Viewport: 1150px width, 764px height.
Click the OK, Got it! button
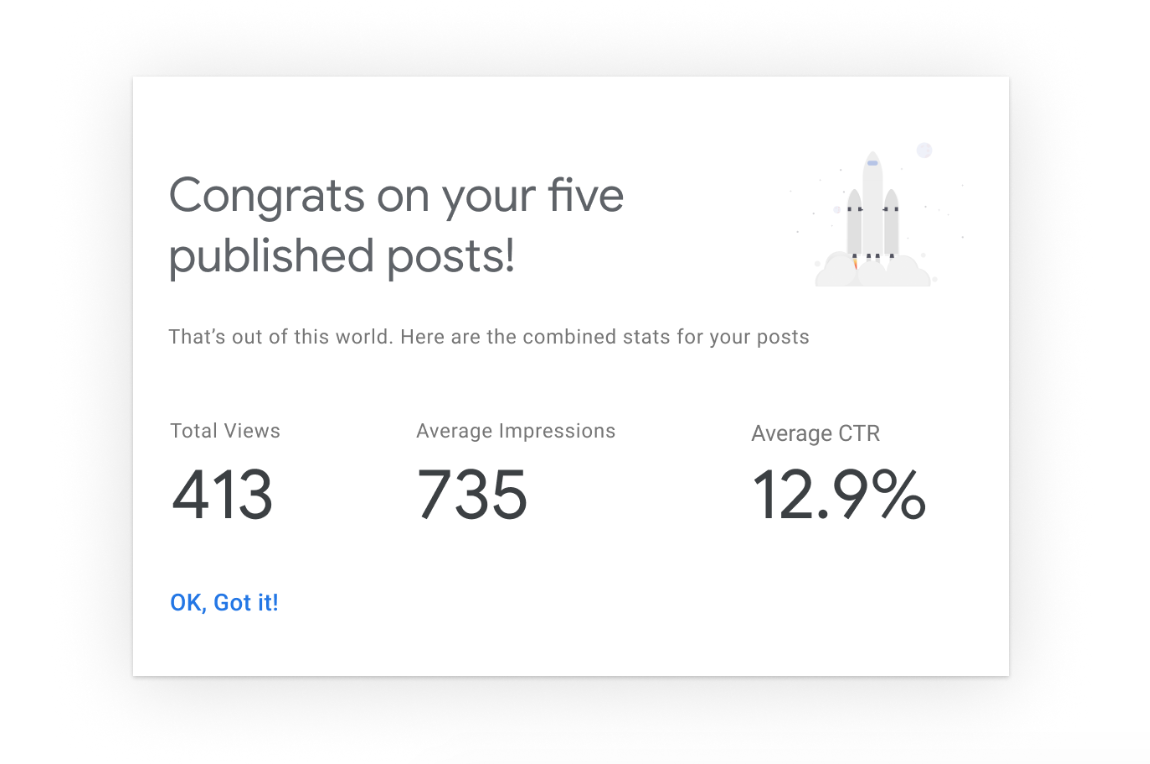tap(224, 603)
